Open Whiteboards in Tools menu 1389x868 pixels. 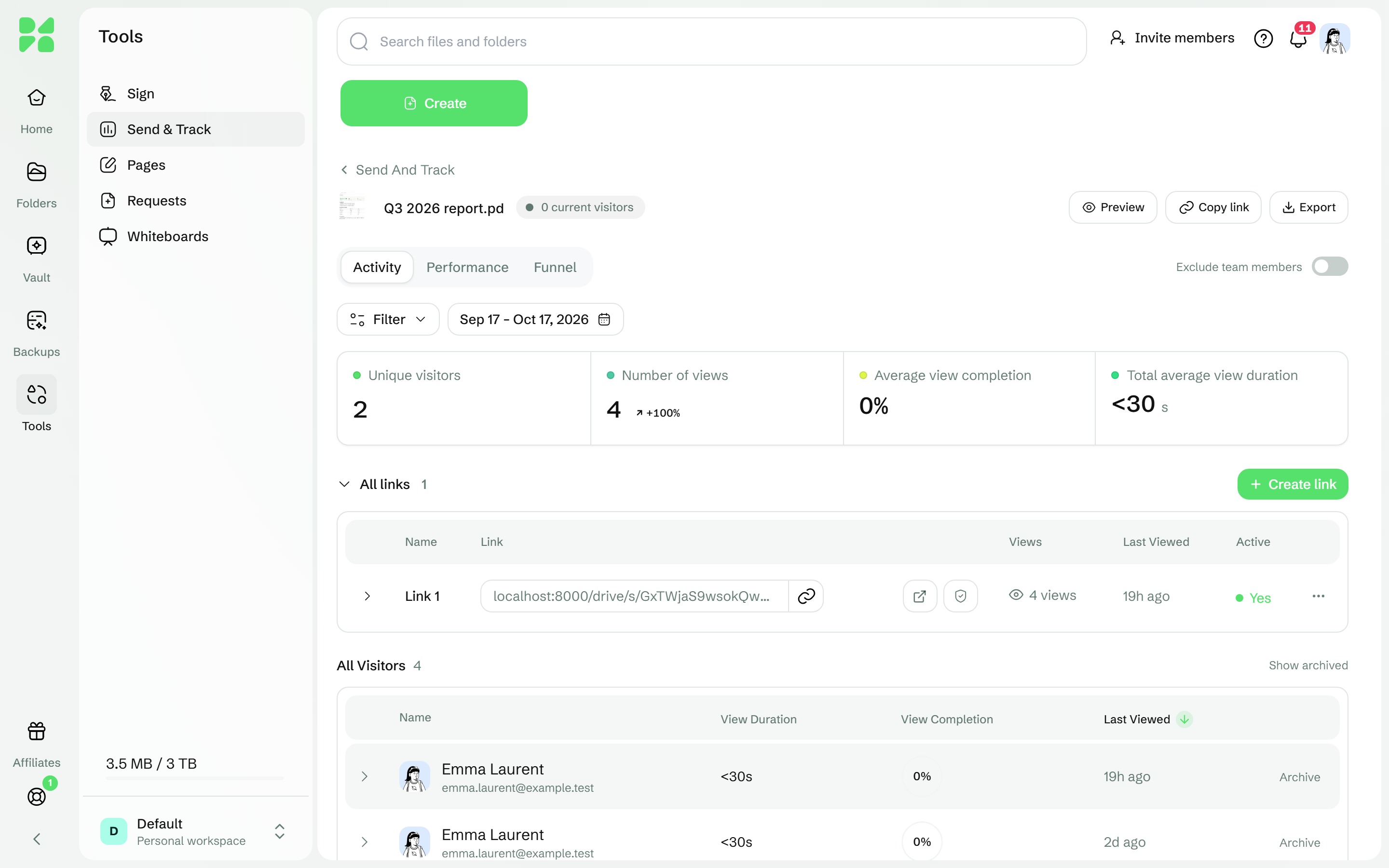coord(195,236)
